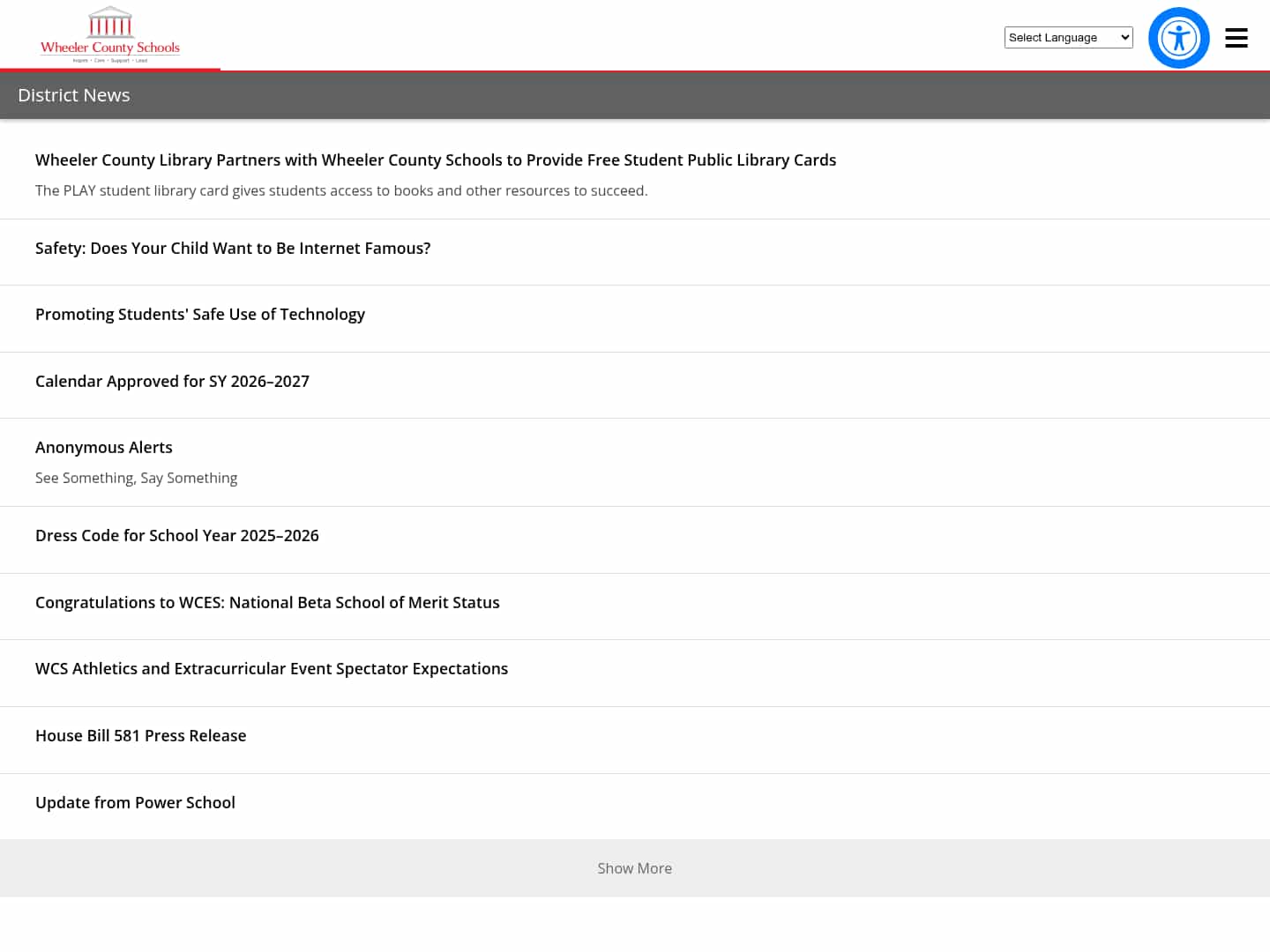The height and width of the screenshot is (952, 1270).
Task: Click the PLAY student library card description
Action: (341, 190)
